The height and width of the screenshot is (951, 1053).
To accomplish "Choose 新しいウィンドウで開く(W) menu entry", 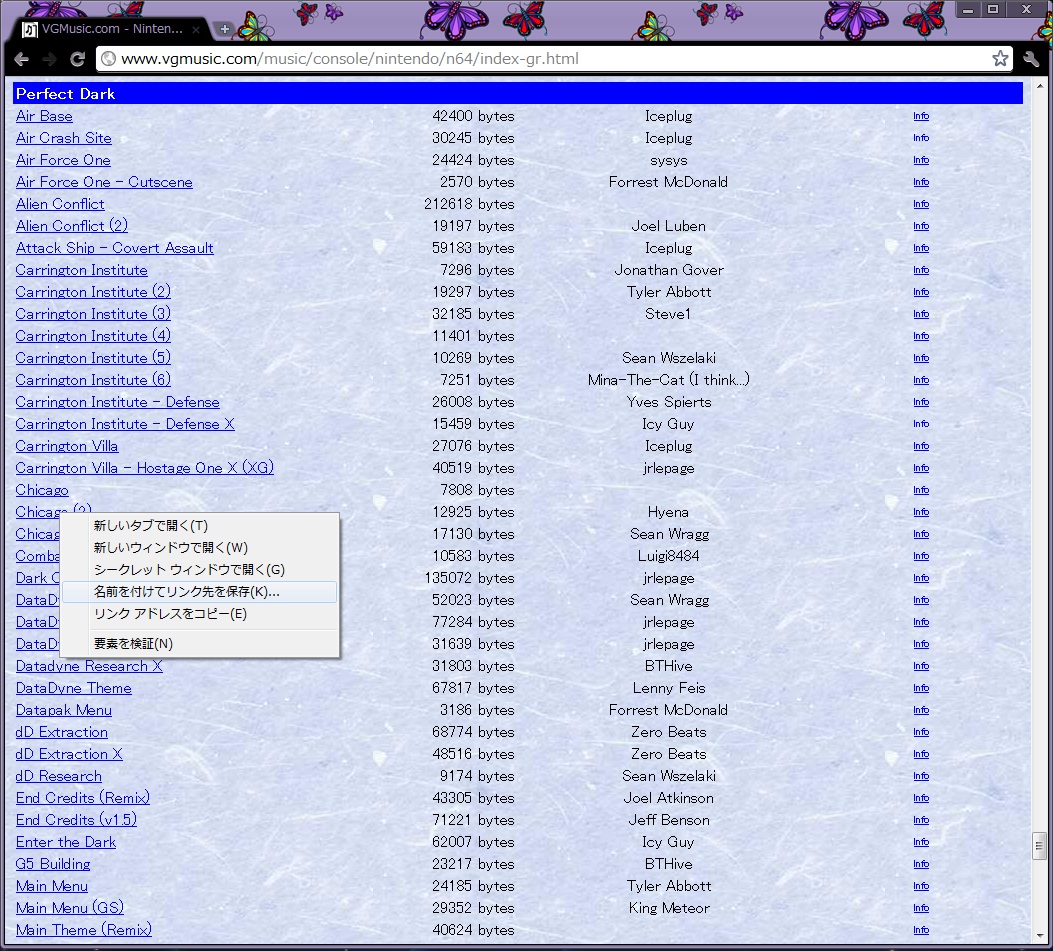I will (170, 548).
